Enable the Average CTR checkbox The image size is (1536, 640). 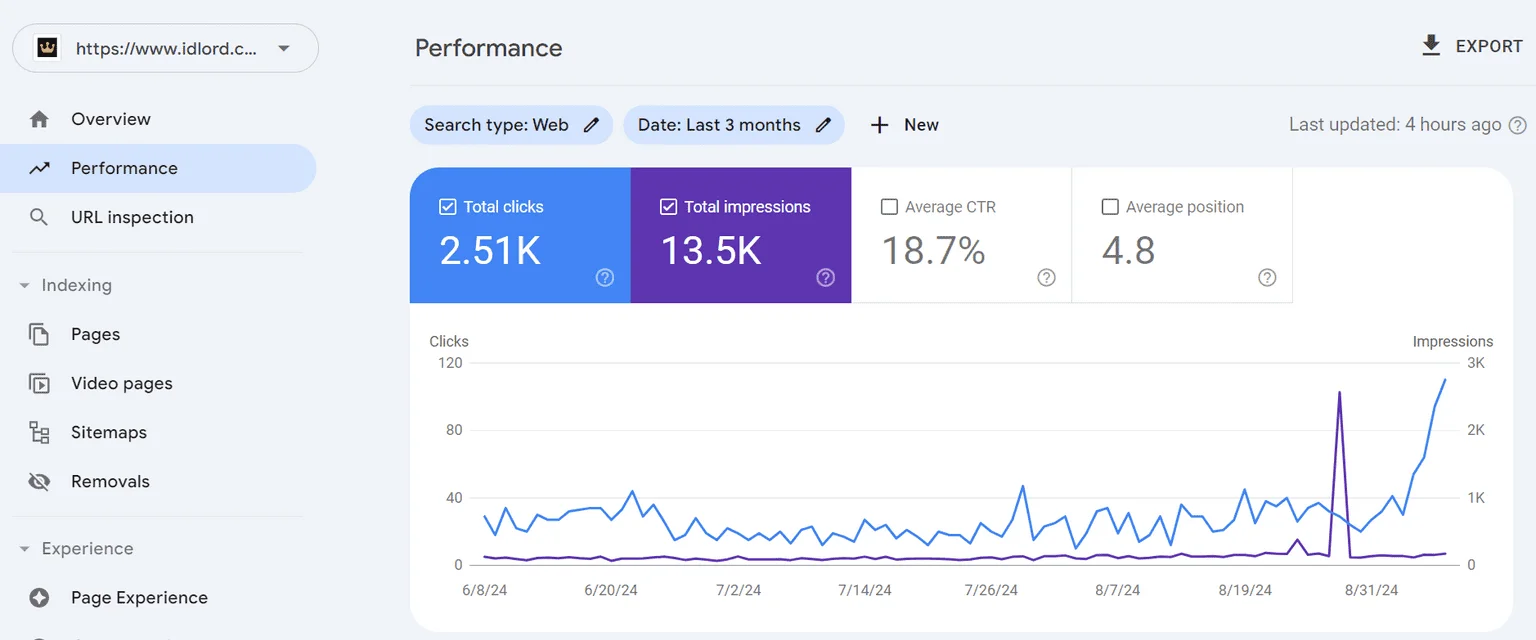coord(889,207)
